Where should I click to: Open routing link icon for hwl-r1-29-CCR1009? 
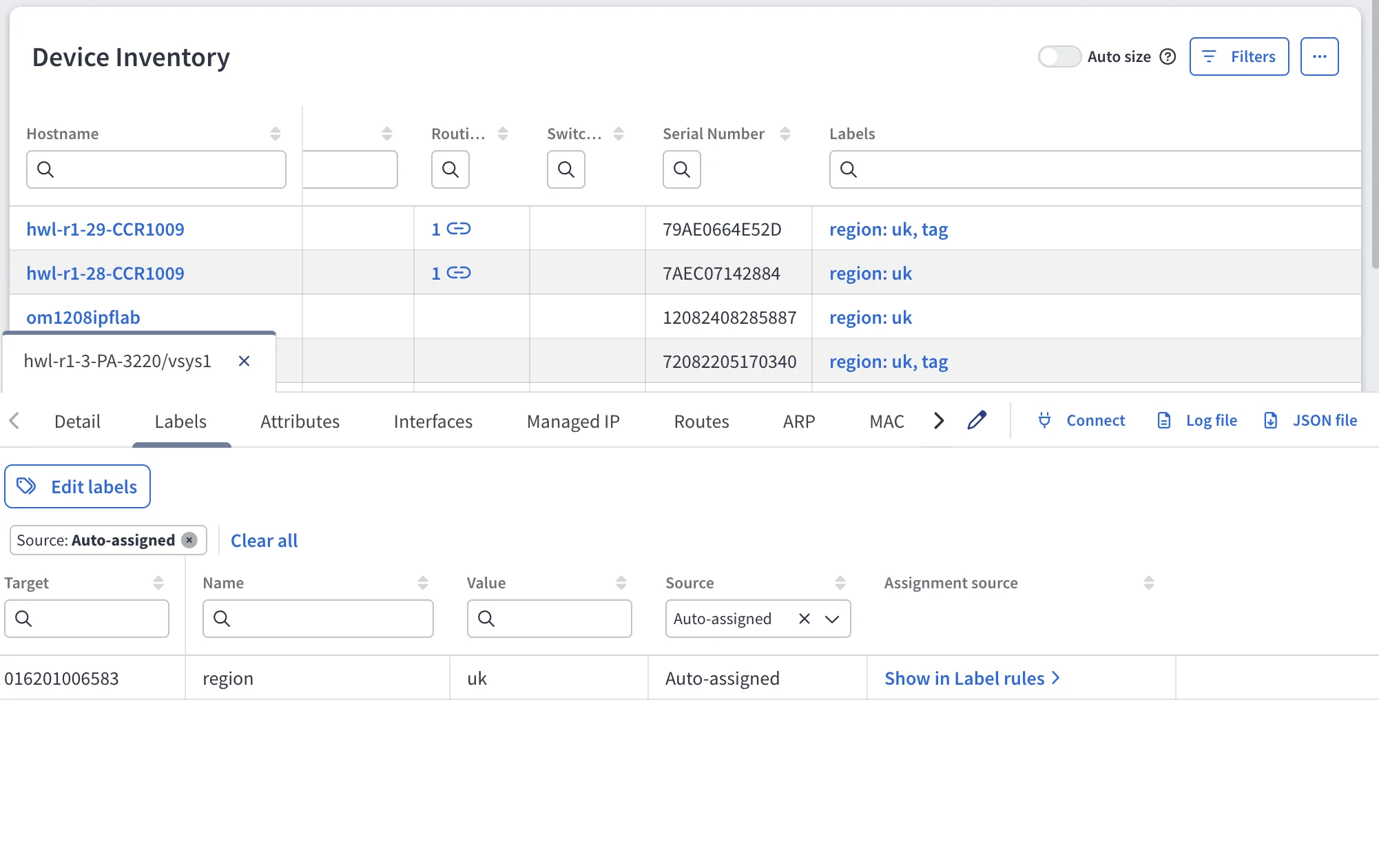pos(459,229)
